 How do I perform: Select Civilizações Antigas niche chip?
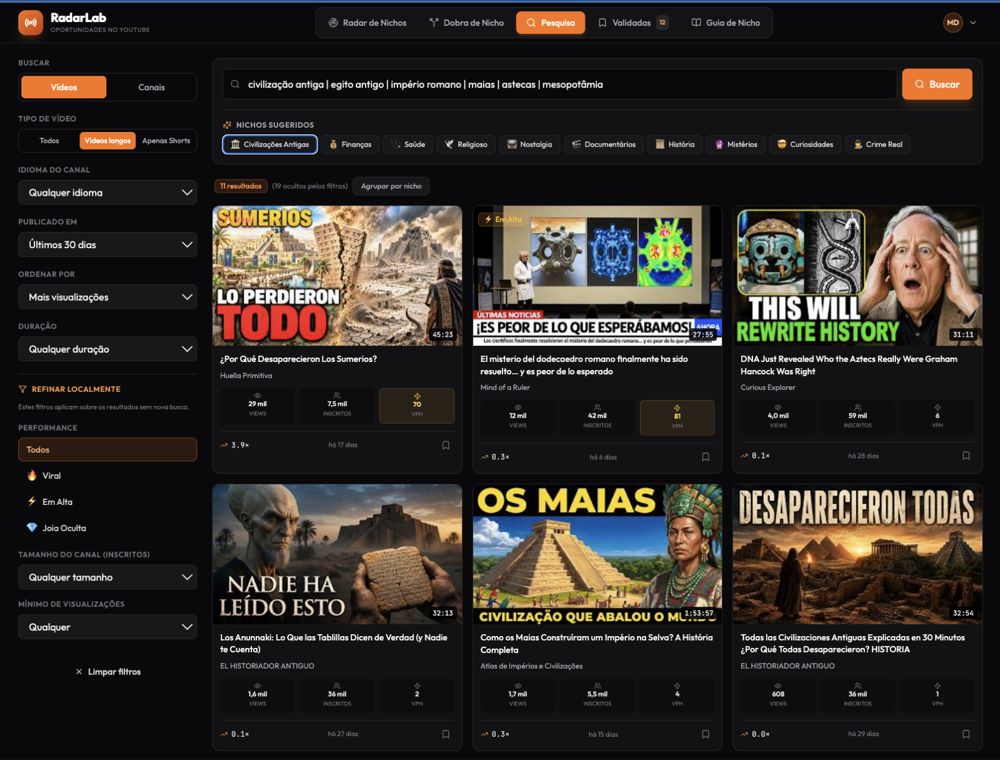(x=270, y=144)
